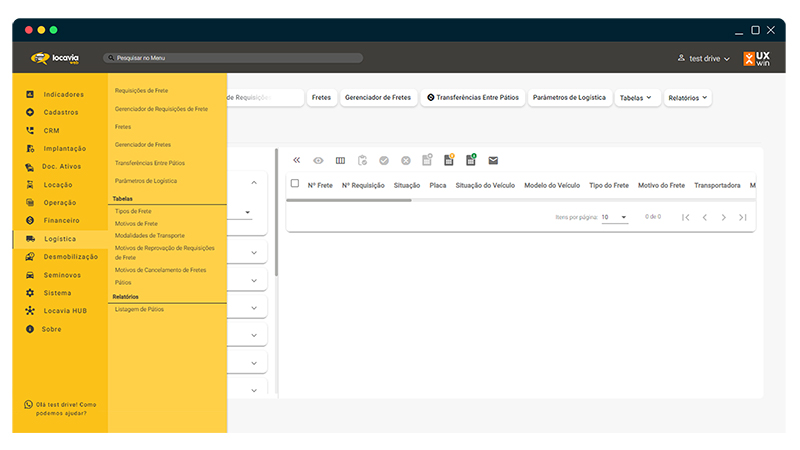800x450 pixels.
Task: Click the Locavia logo
Action: (55, 58)
